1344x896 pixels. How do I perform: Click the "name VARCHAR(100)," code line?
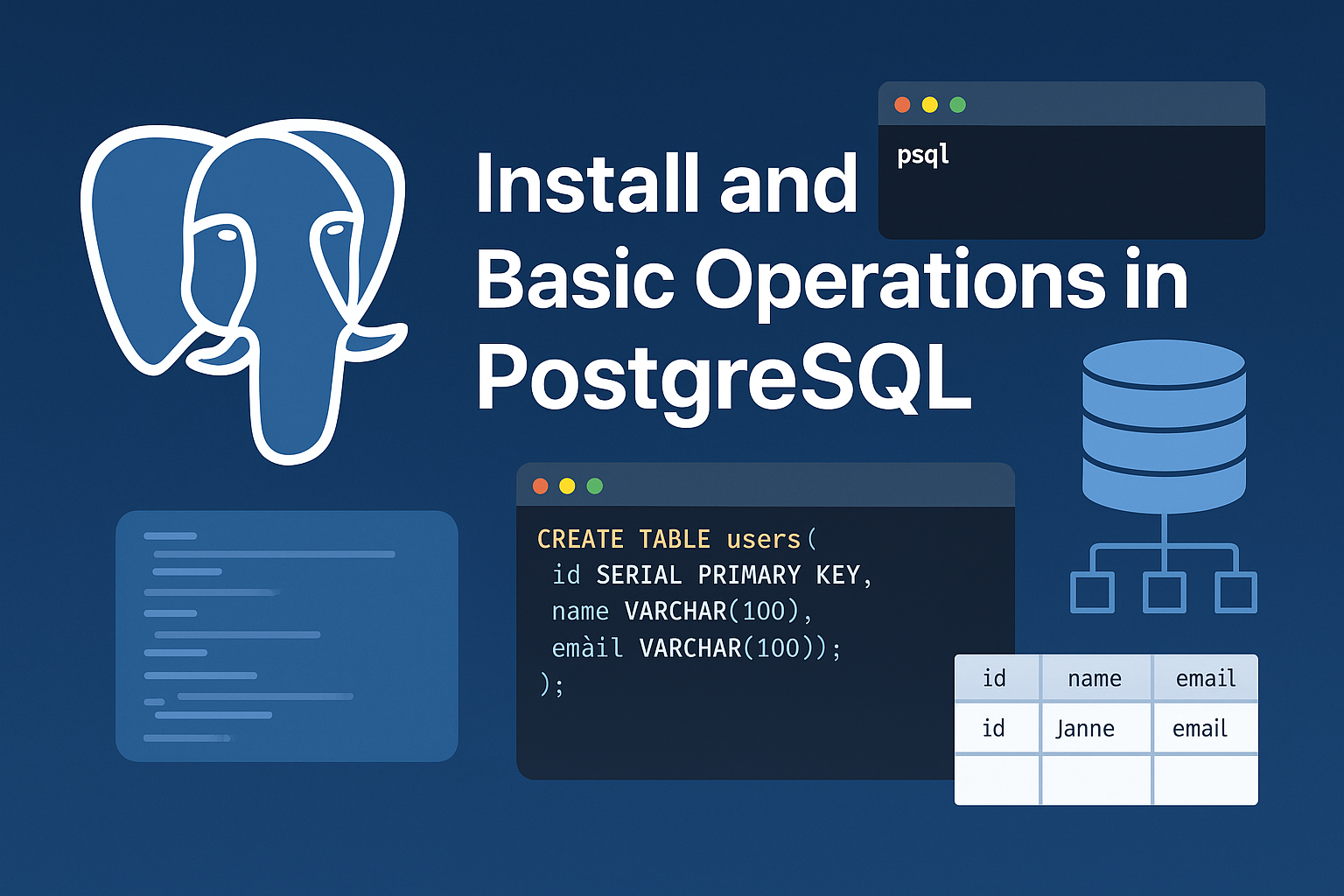682,611
